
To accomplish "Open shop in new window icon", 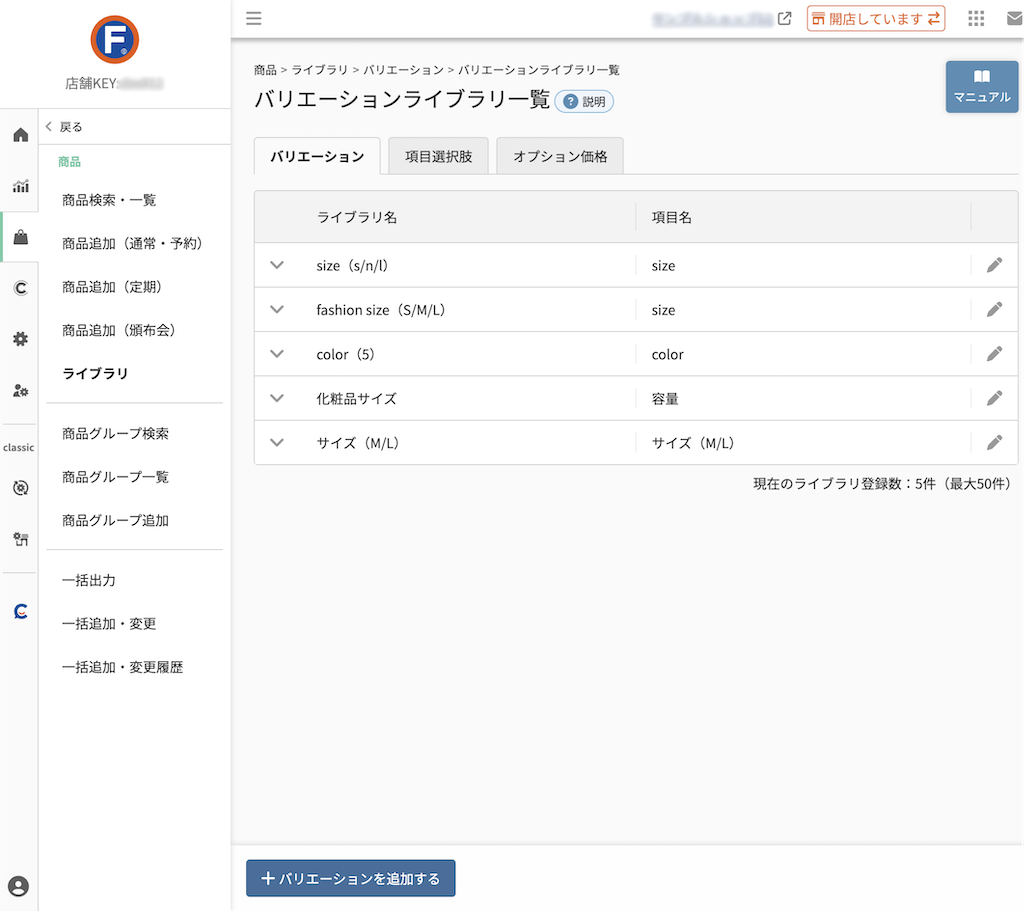I will tap(785, 18).
